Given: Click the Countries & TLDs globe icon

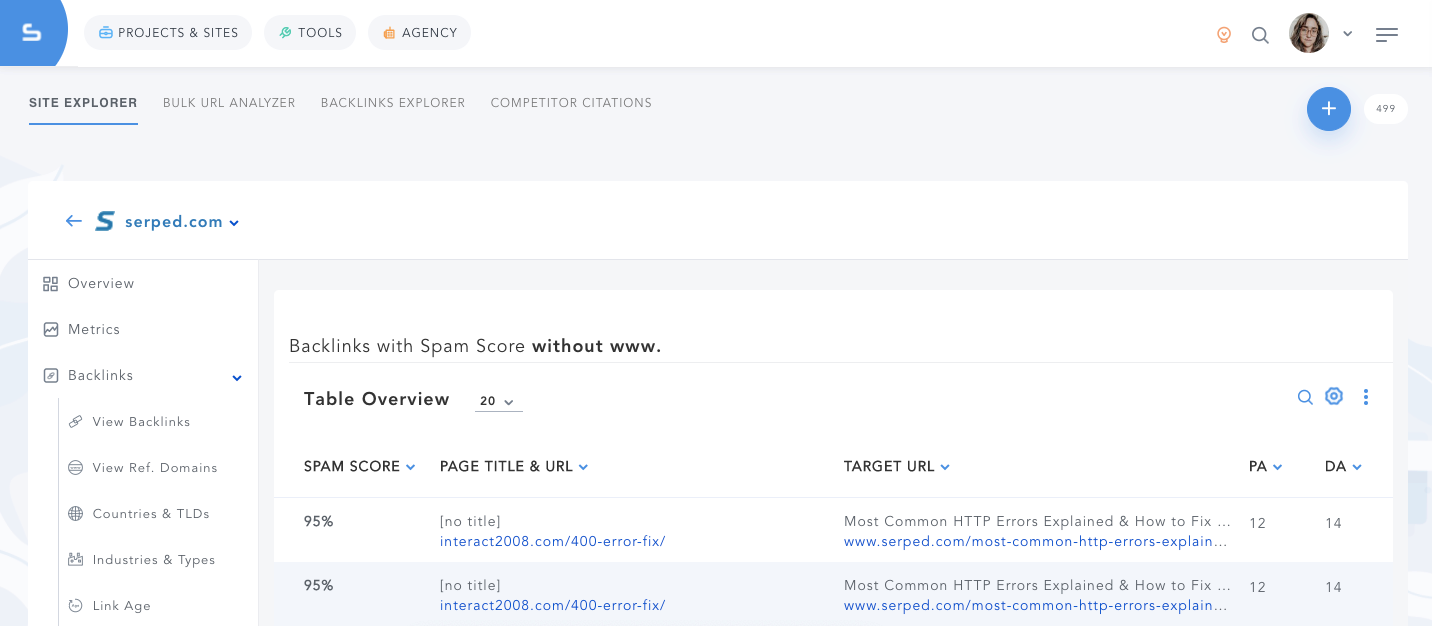Looking at the screenshot, I should [x=75, y=514].
